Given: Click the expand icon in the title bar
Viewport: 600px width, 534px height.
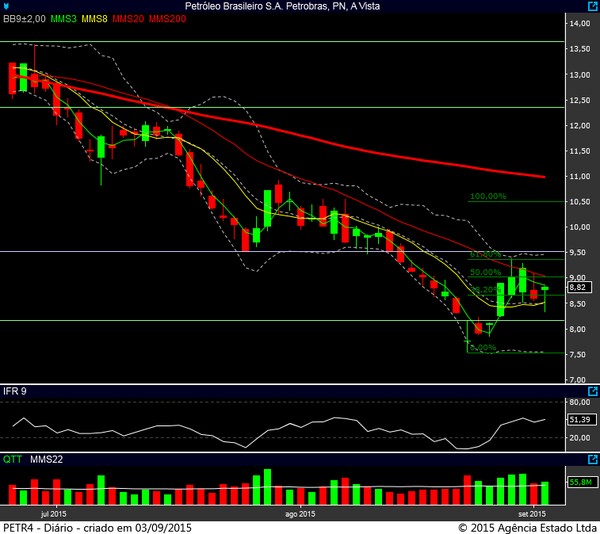Looking at the screenshot, I should coord(593,6).
